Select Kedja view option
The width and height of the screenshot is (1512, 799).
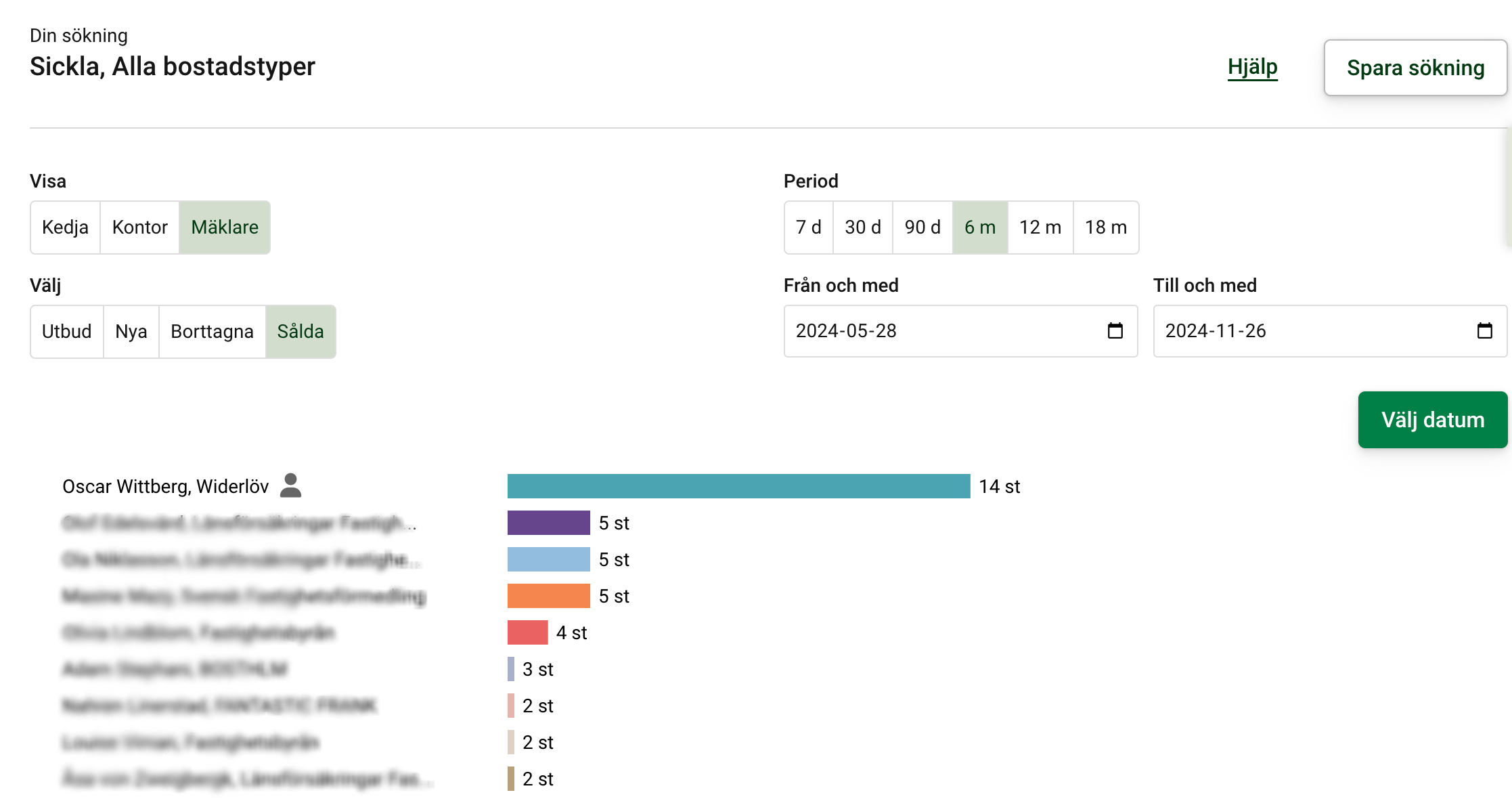(x=65, y=228)
